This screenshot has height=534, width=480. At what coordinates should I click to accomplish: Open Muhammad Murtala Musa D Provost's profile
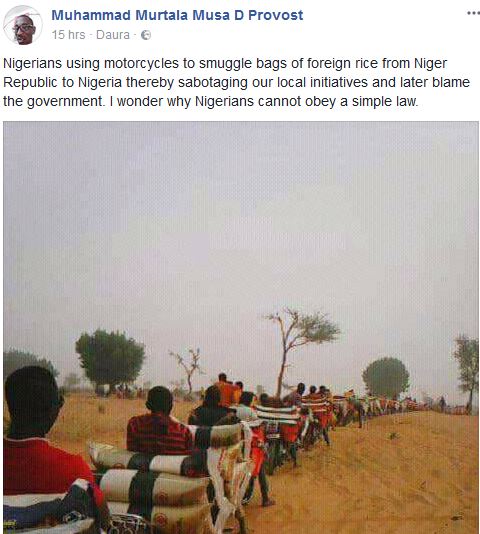coord(177,15)
